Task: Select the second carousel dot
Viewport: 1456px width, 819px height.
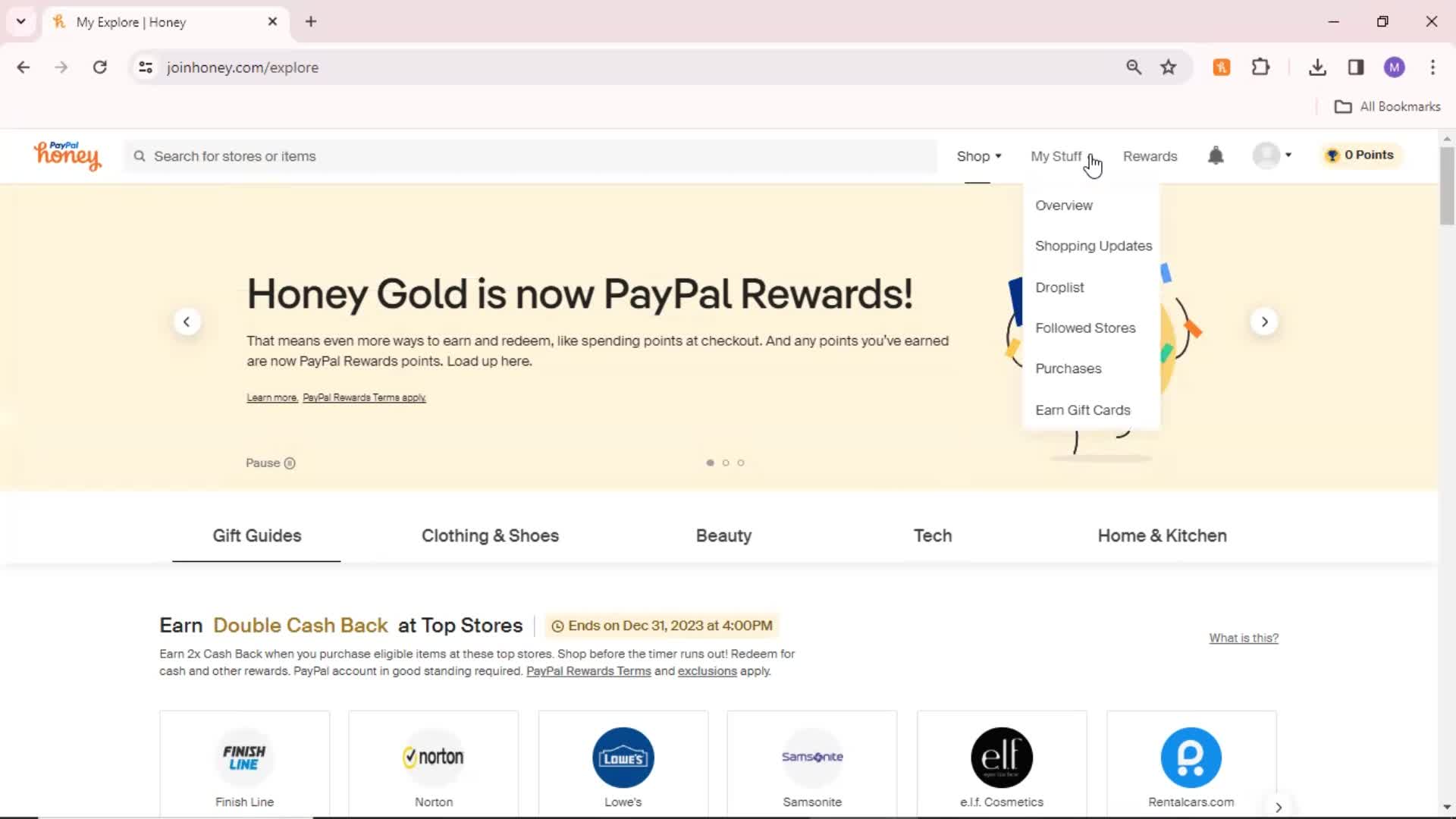Action: (726, 463)
